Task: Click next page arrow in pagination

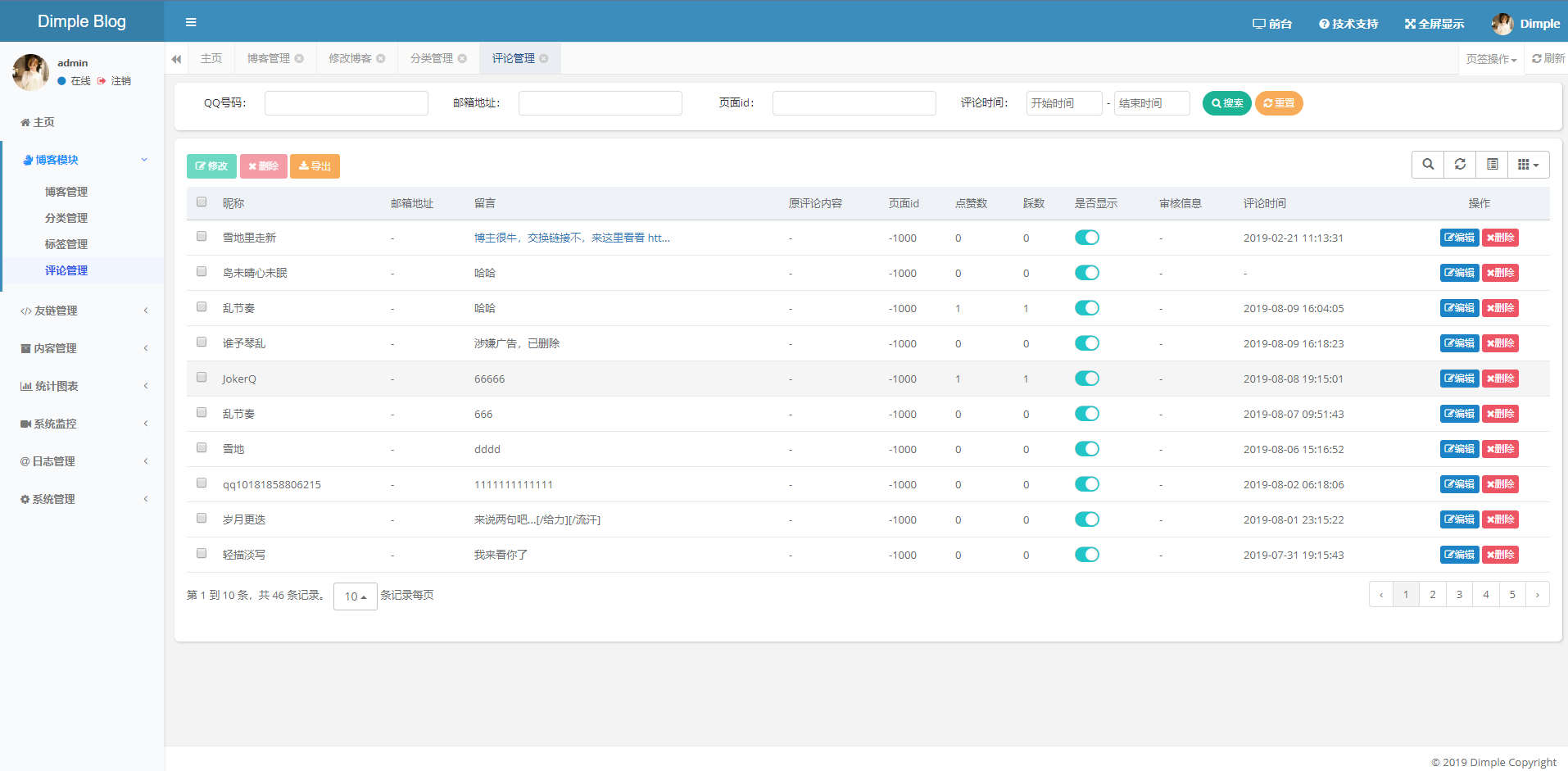Action: click(x=1538, y=594)
